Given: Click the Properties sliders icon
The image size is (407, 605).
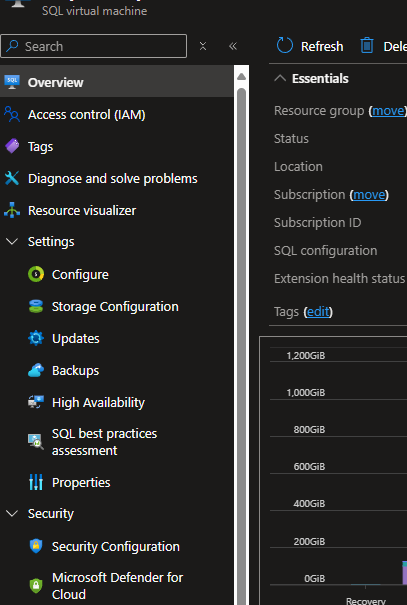Looking at the screenshot, I should (36, 482).
